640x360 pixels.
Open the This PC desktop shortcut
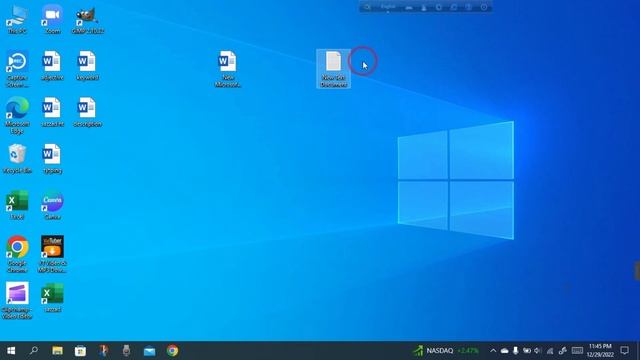click(x=17, y=19)
